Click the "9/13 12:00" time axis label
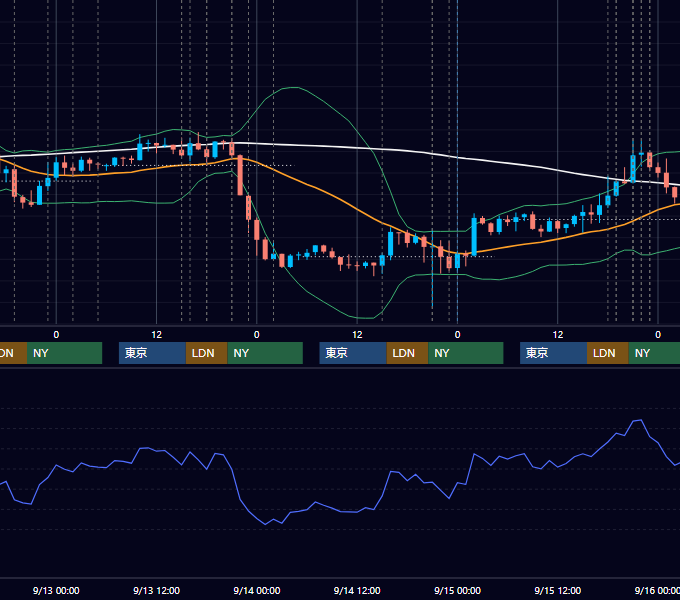Image resolution: width=680 pixels, height=600 pixels. point(157,590)
